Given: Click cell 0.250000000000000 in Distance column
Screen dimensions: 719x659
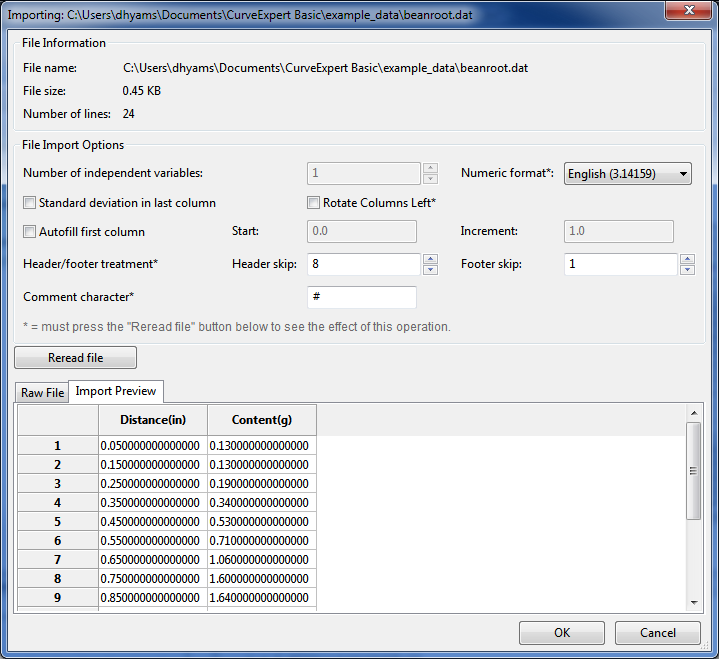Looking at the screenshot, I should point(153,484).
